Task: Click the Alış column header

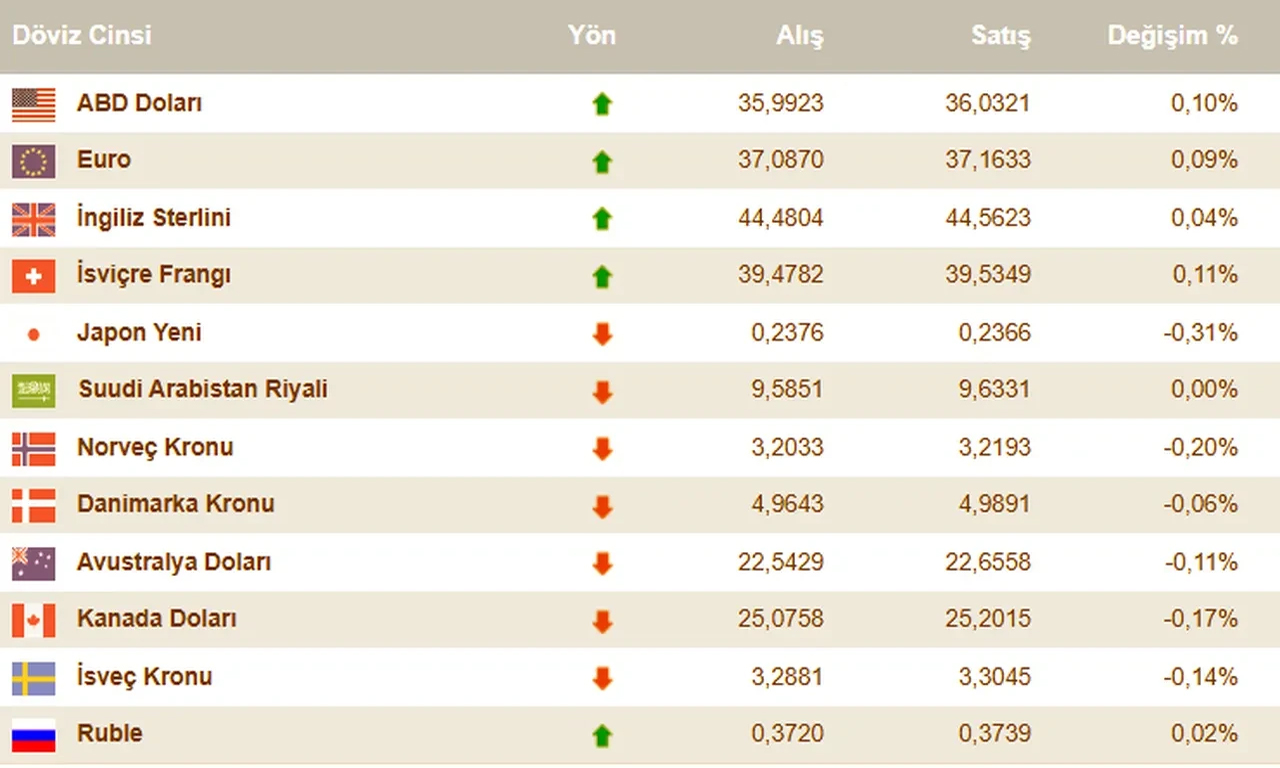Action: [799, 36]
